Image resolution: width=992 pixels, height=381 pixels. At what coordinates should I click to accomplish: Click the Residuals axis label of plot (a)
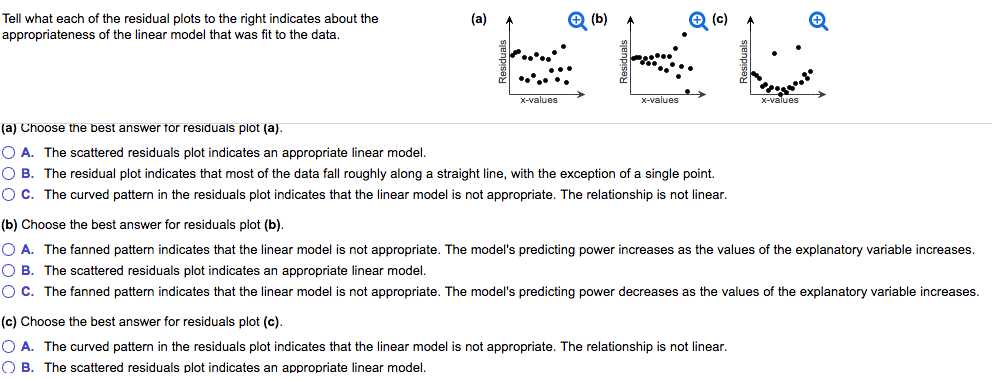click(502, 62)
